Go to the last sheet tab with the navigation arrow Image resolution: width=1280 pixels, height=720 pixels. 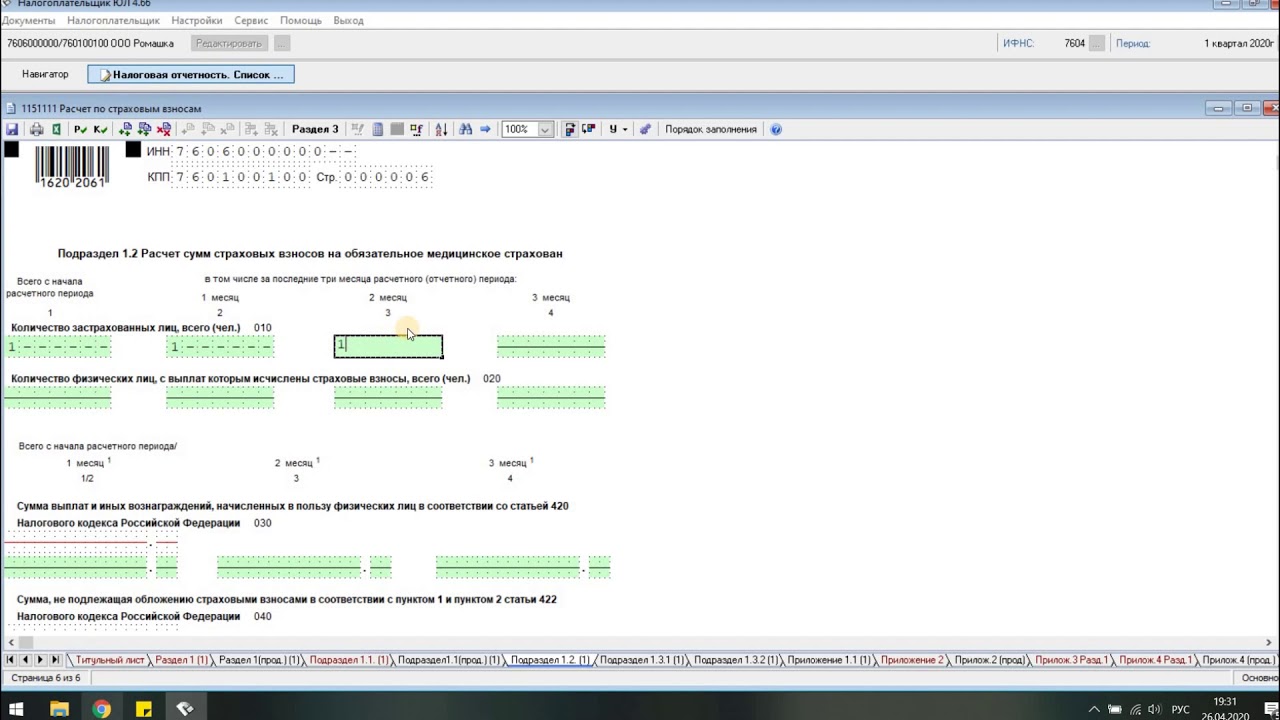(x=56, y=660)
